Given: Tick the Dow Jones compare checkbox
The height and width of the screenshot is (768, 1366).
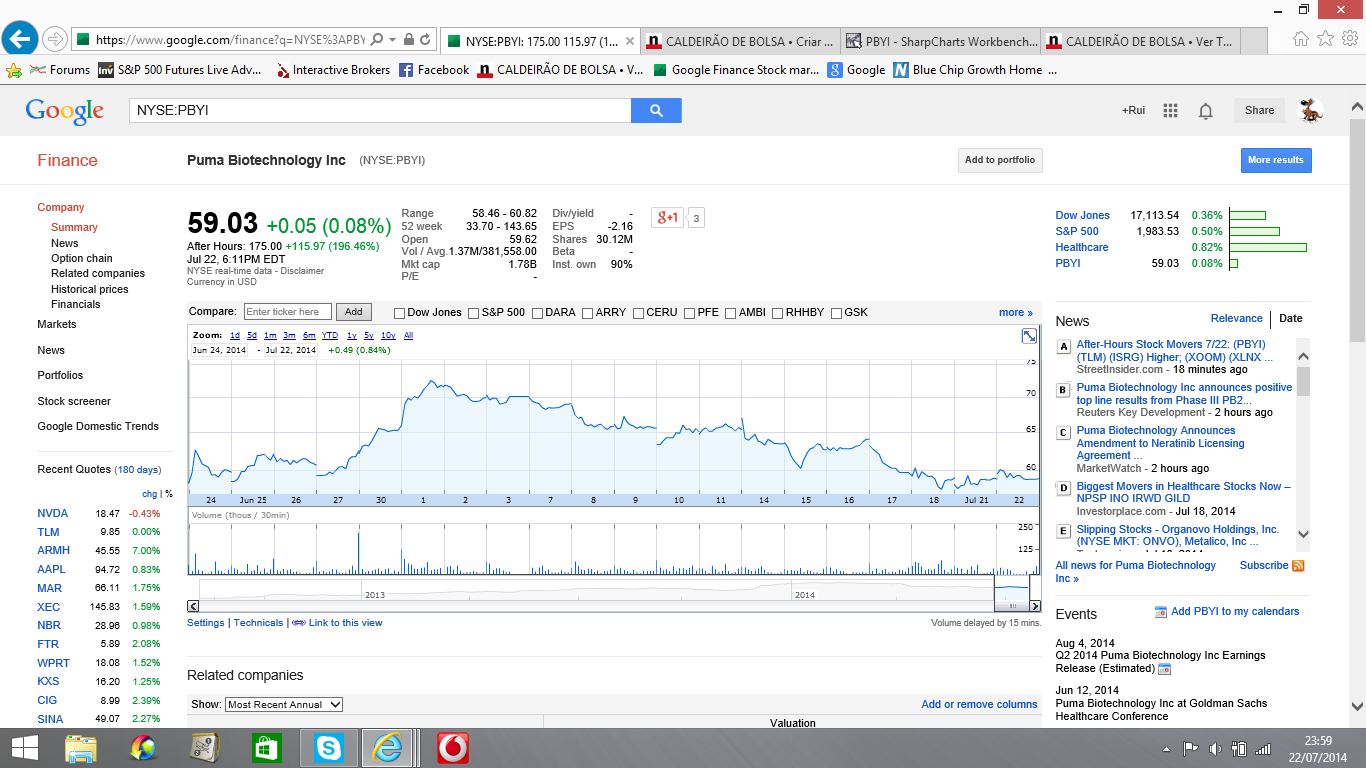Looking at the screenshot, I should pyautogui.click(x=400, y=313).
